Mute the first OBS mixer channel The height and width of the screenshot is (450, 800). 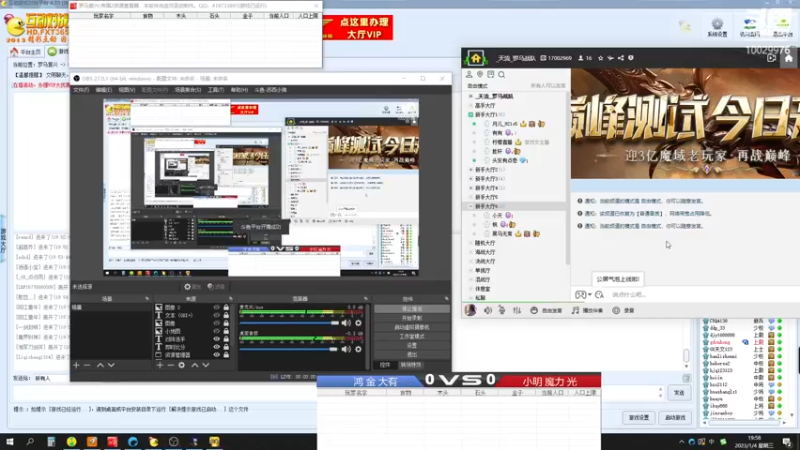[346, 323]
